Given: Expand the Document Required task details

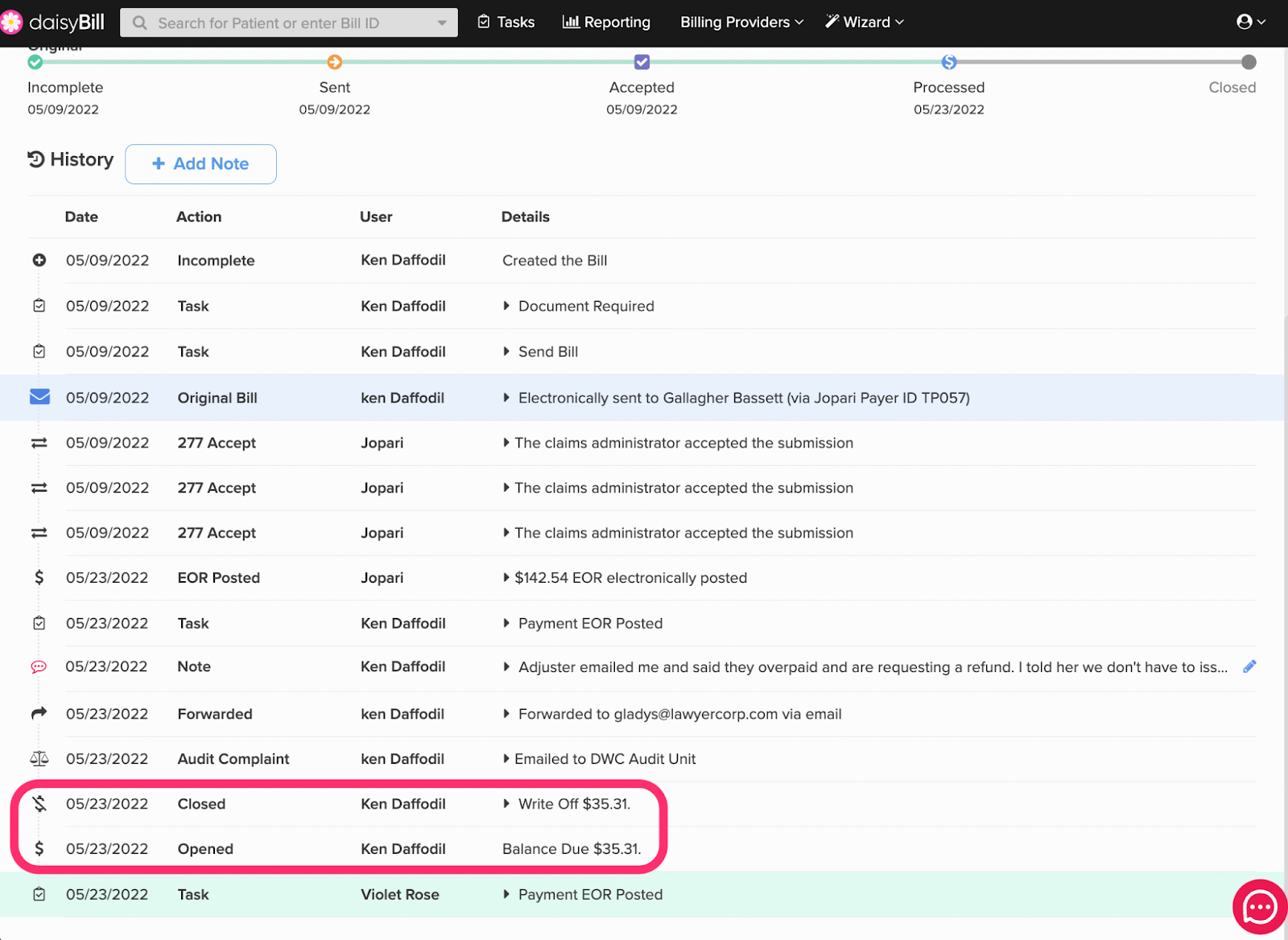Looking at the screenshot, I should [x=506, y=306].
